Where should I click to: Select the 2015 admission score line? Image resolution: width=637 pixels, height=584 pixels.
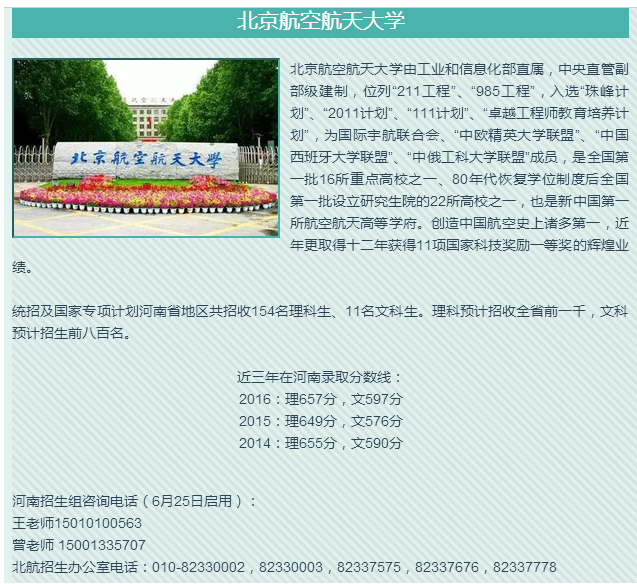point(320,421)
